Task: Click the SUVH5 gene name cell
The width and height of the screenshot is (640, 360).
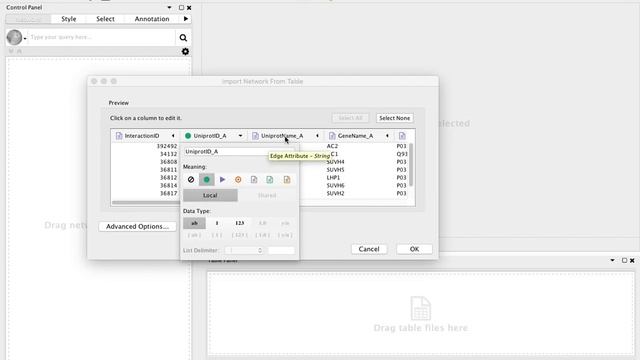Action: point(336,170)
